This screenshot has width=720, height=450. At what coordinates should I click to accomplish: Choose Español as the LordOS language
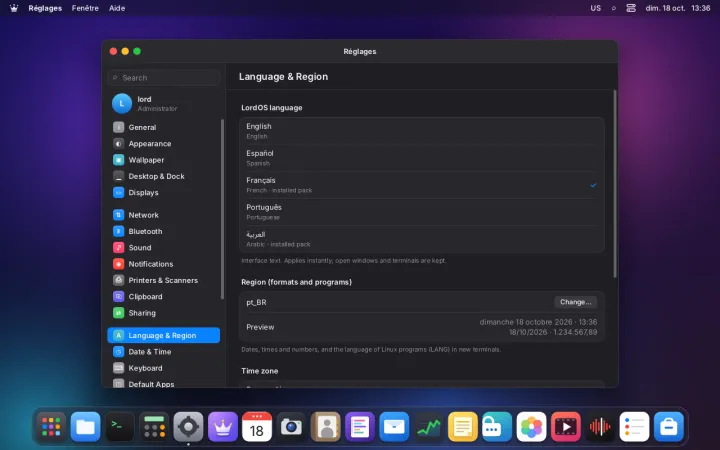422,158
